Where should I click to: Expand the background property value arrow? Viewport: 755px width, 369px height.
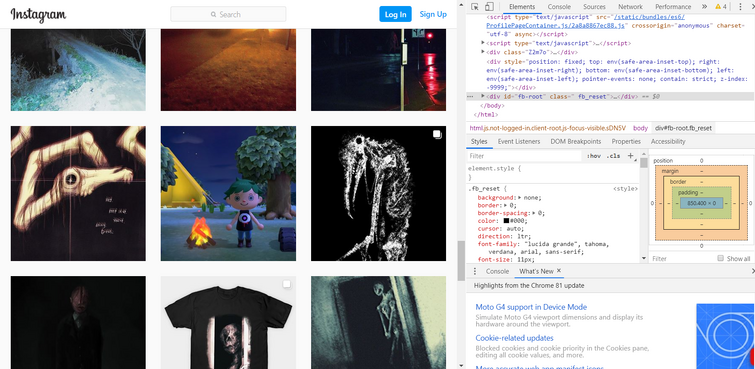pos(520,198)
